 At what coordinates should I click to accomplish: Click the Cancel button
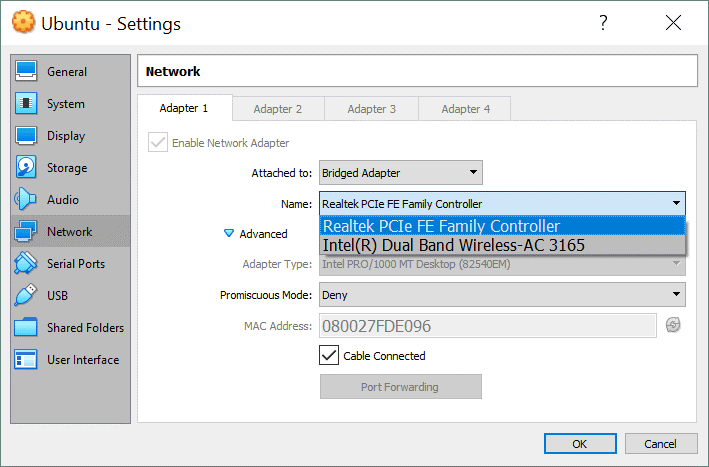[x=660, y=443]
